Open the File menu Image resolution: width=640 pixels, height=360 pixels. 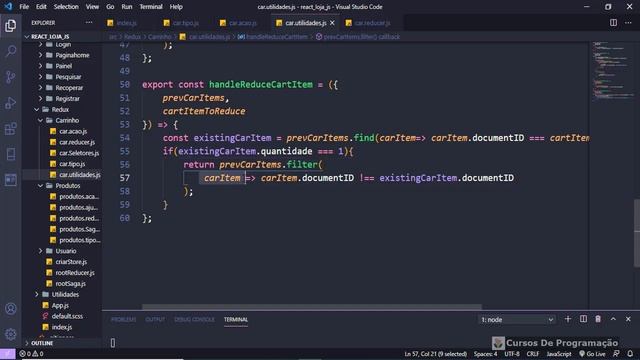pyautogui.click(x=24, y=7)
